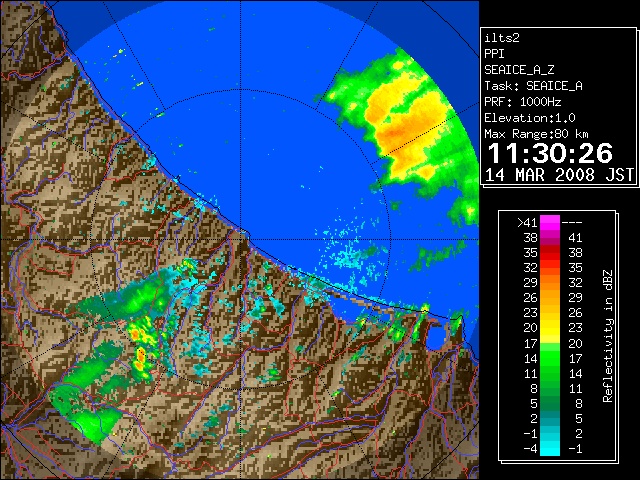Screen dimensions: 640x480
Task: Click the 'Elevation:1.0' text
Action: (530, 118)
